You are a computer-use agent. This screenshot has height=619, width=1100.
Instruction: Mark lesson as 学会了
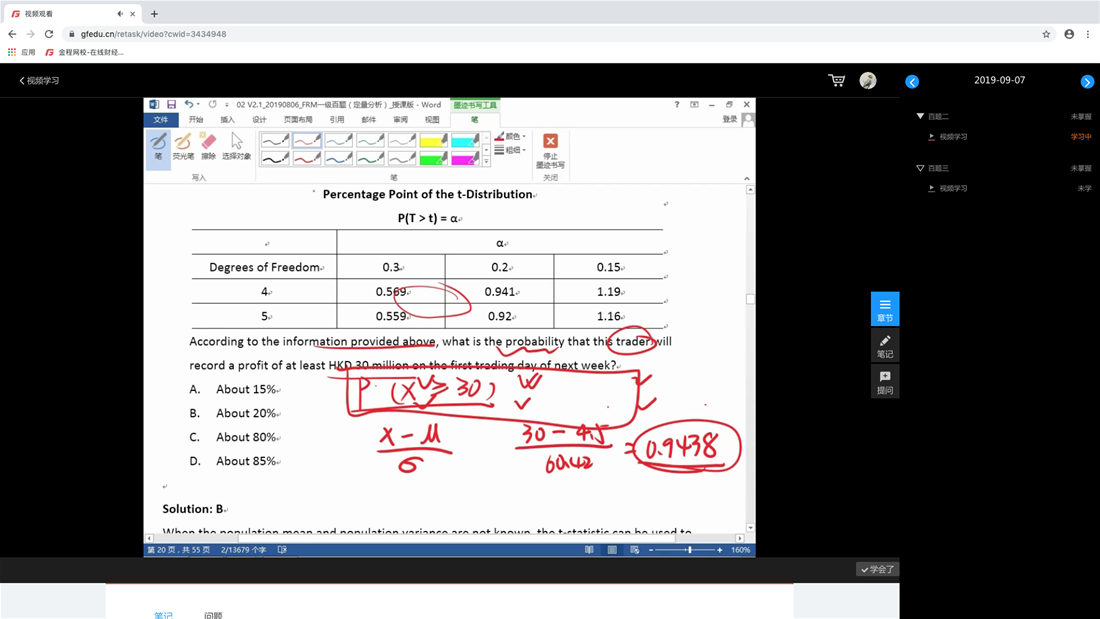877,570
